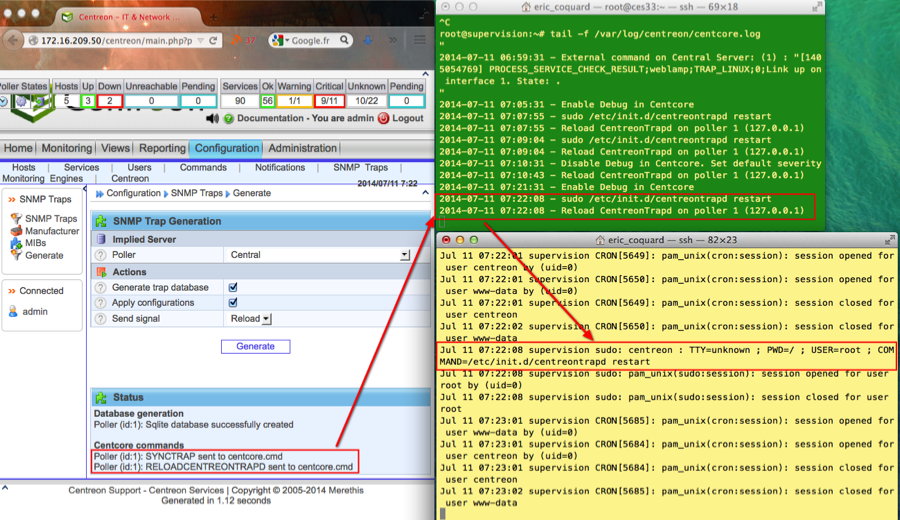The height and width of the screenshot is (520, 900).
Task: Click the help icon beside Send signal
Action: coord(100,318)
